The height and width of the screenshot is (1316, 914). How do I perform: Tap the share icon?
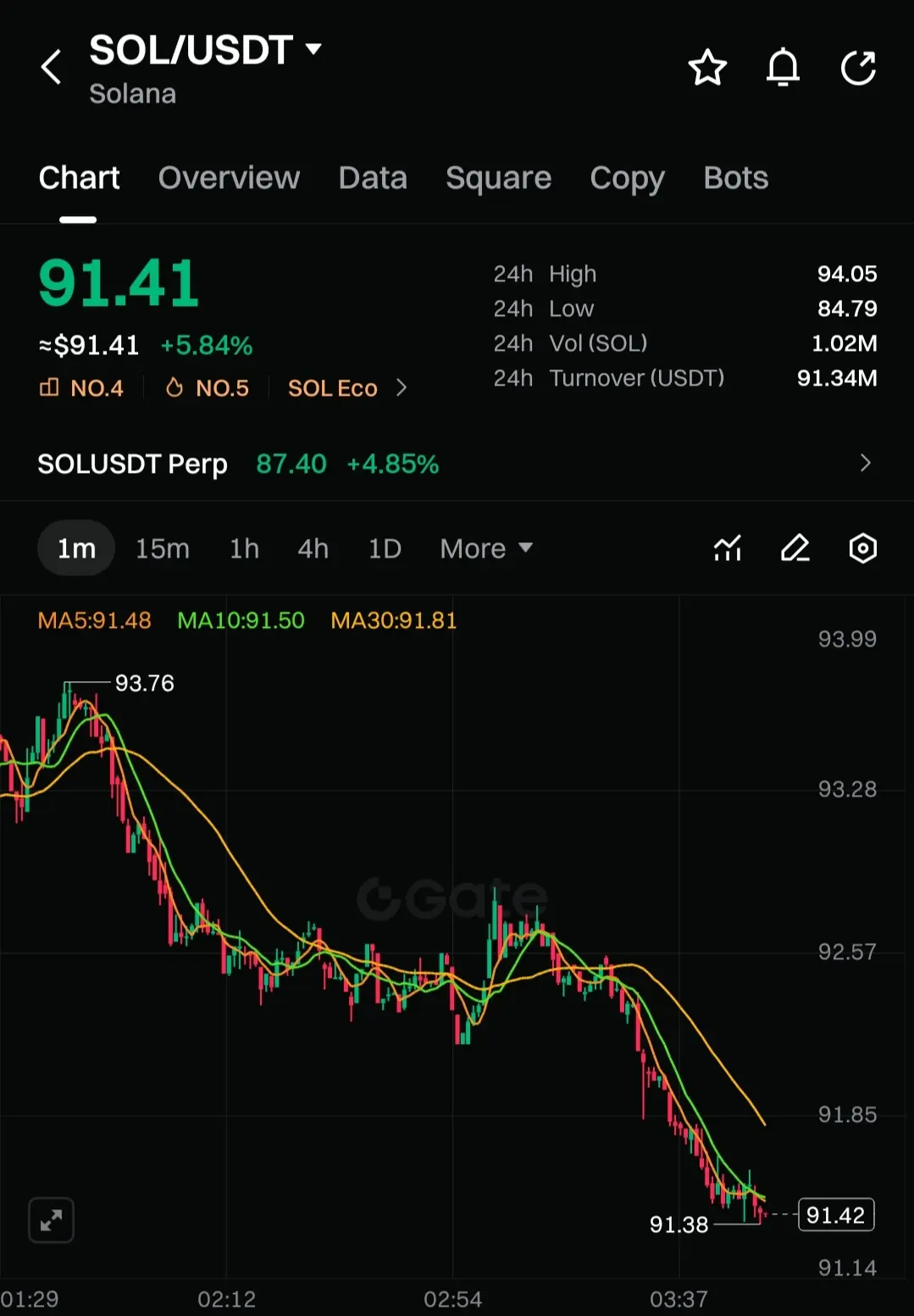[x=858, y=68]
